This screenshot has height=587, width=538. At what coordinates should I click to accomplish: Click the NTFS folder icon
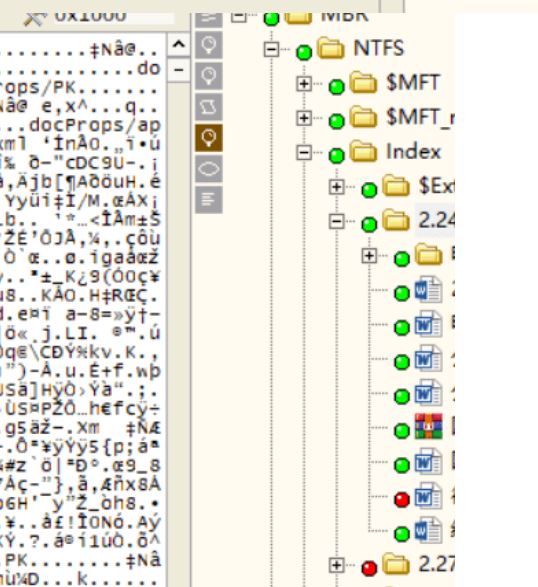coord(330,48)
